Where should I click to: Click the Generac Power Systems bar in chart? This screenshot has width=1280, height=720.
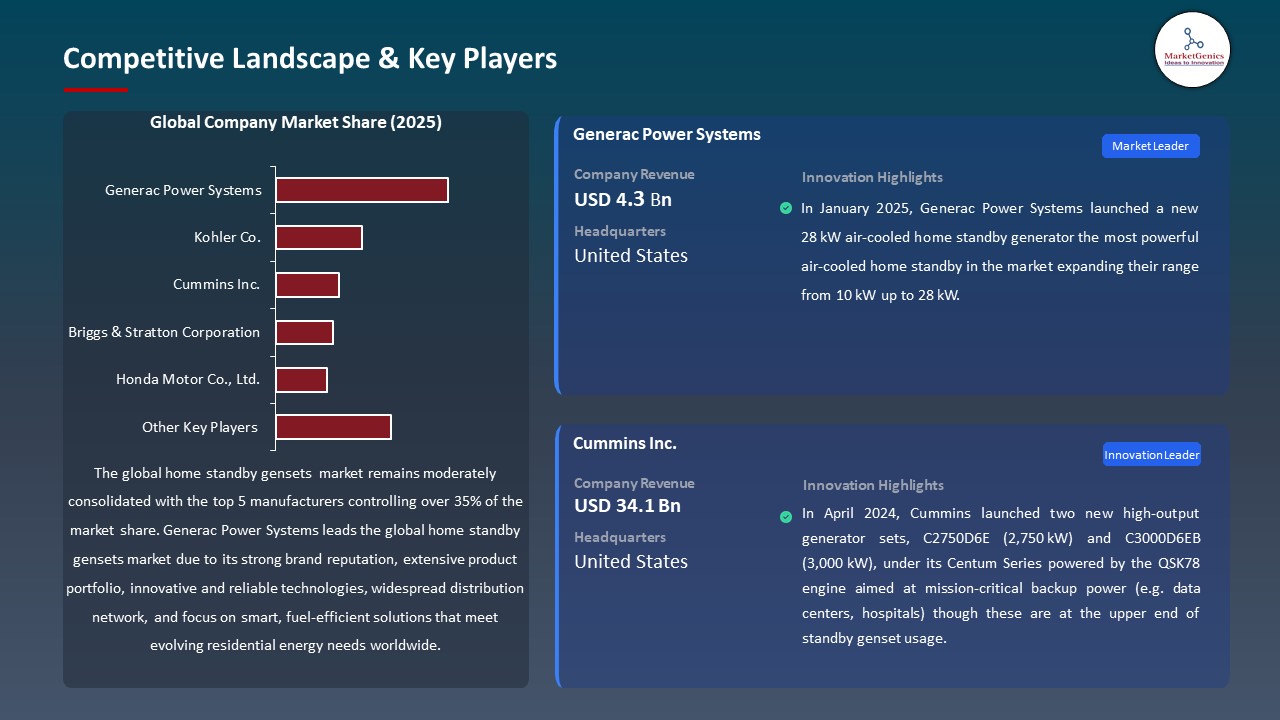pyautogui.click(x=362, y=189)
